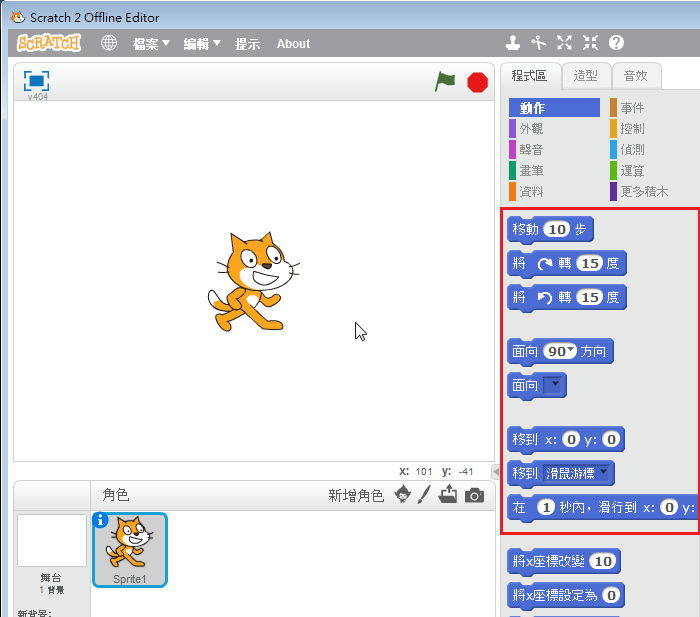Click steps value field in 移動 block
The height and width of the screenshot is (617, 700).
pos(557,230)
